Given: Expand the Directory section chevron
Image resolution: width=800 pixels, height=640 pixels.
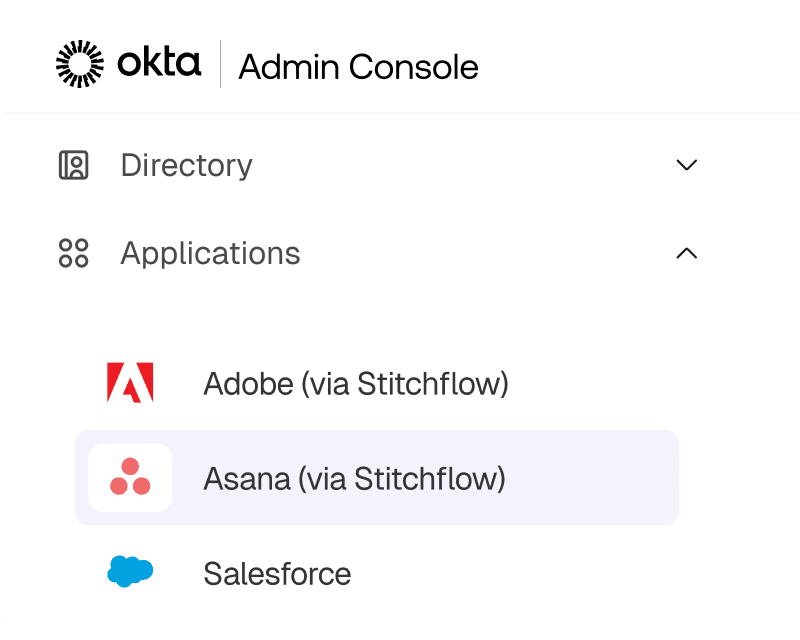Looking at the screenshot, I should coord(686,165).
